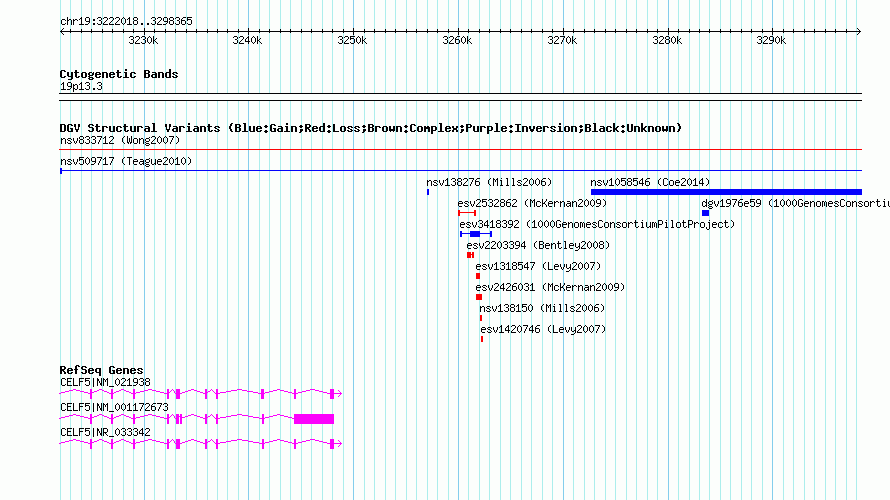Select the red nsv138150 loss tick
Screen dimensions: 890x500
[481, 318]
